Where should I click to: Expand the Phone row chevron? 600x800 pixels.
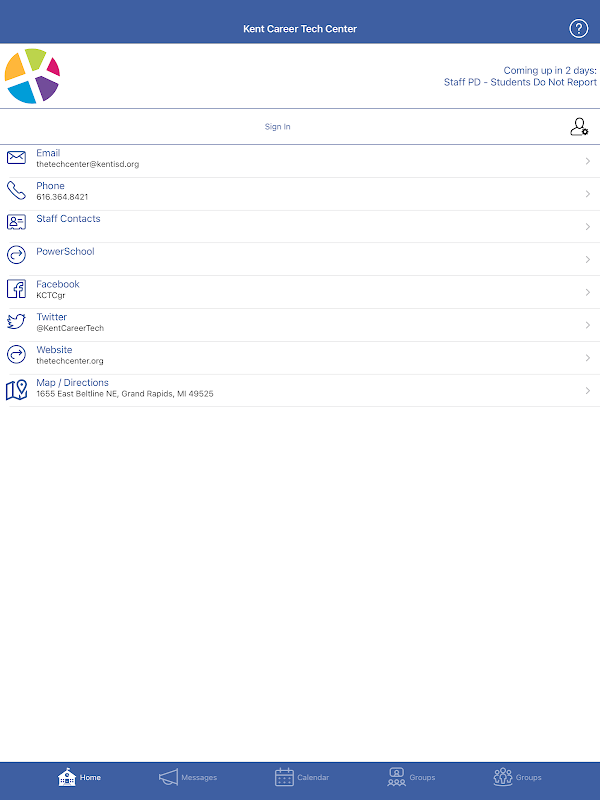(x=588, y=194)
